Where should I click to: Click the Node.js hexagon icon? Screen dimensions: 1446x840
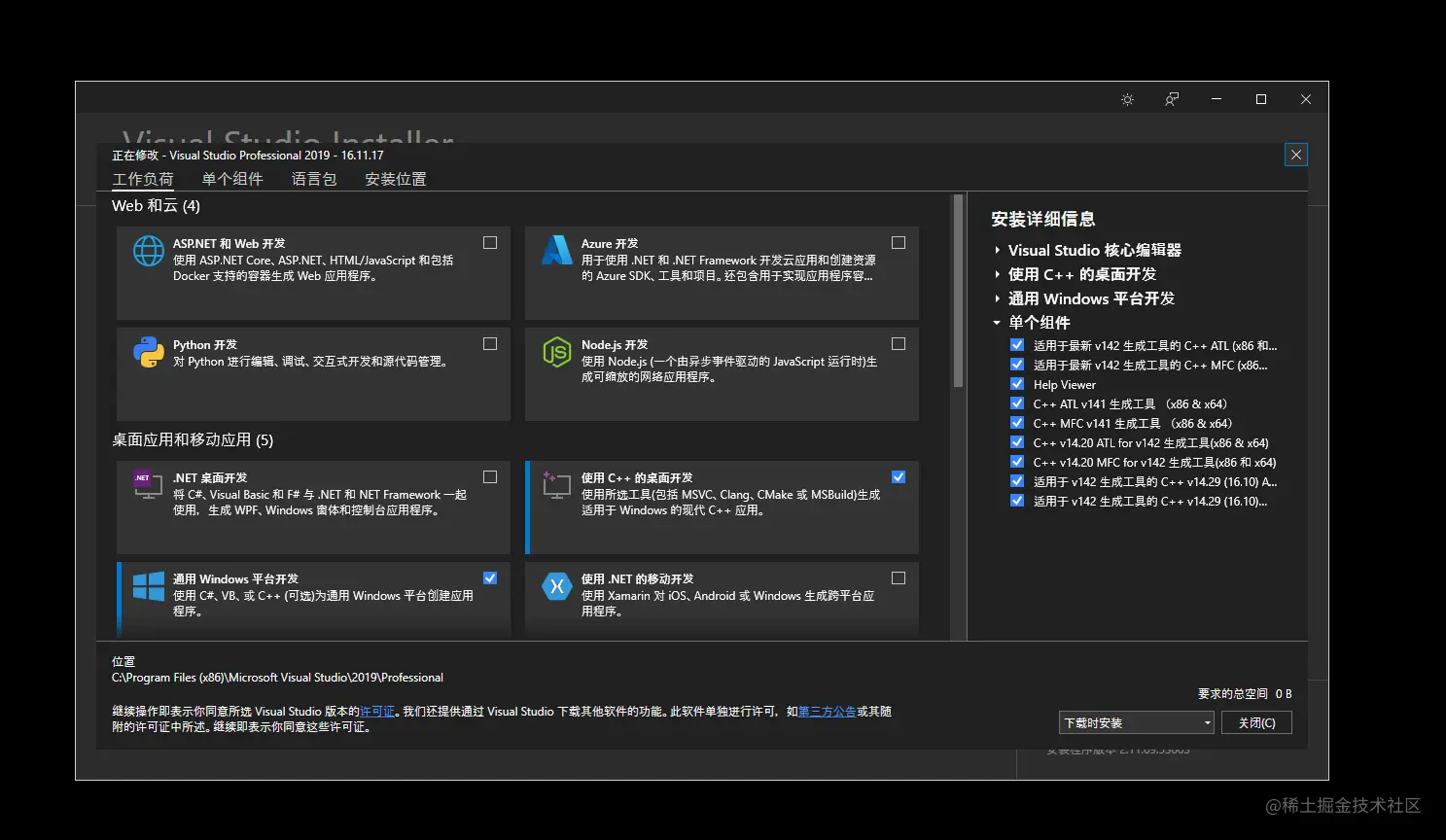(x=557, y=352)
